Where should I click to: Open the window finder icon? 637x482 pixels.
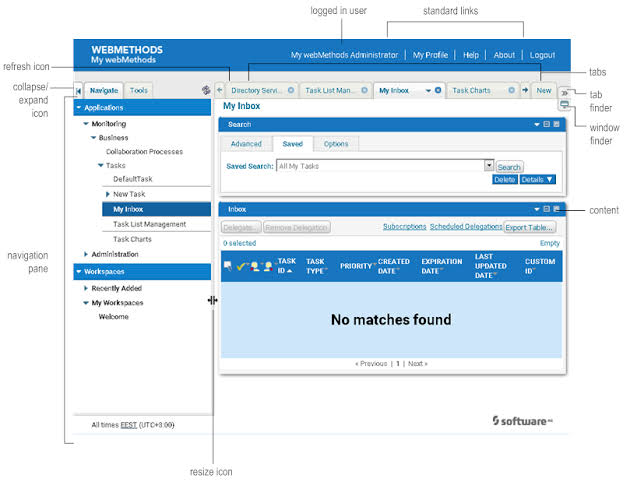pyautogui.click(x=564, y=105)
